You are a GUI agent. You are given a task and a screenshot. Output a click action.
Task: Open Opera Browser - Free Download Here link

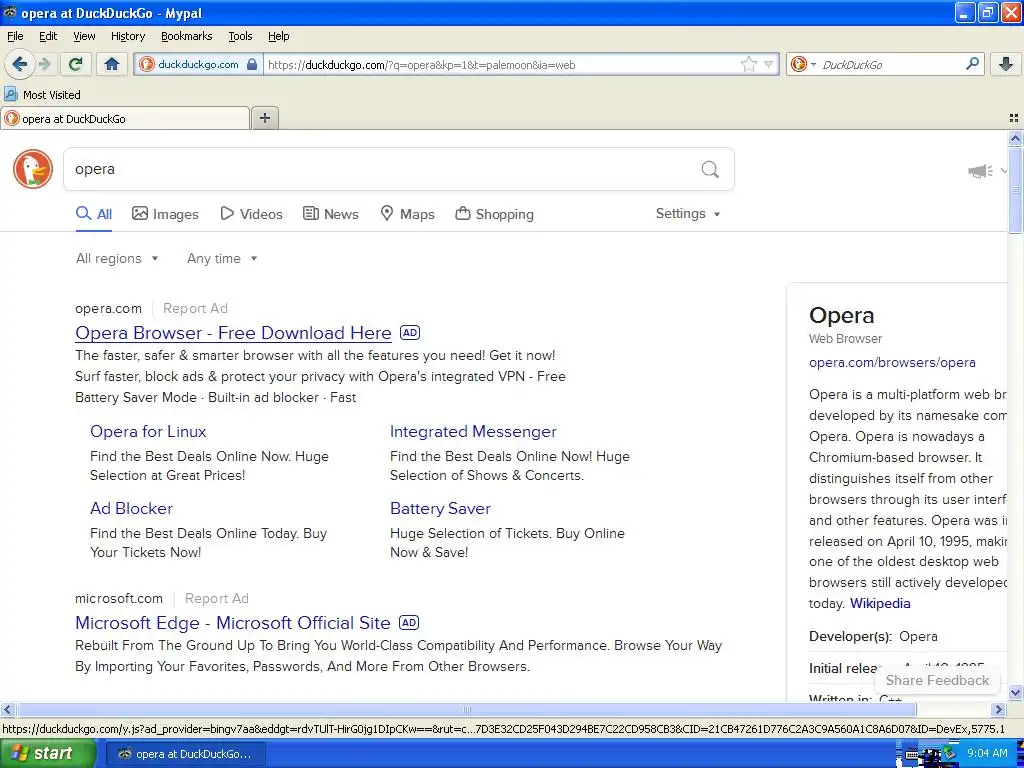pyautogui.click(x=233, y=333)
